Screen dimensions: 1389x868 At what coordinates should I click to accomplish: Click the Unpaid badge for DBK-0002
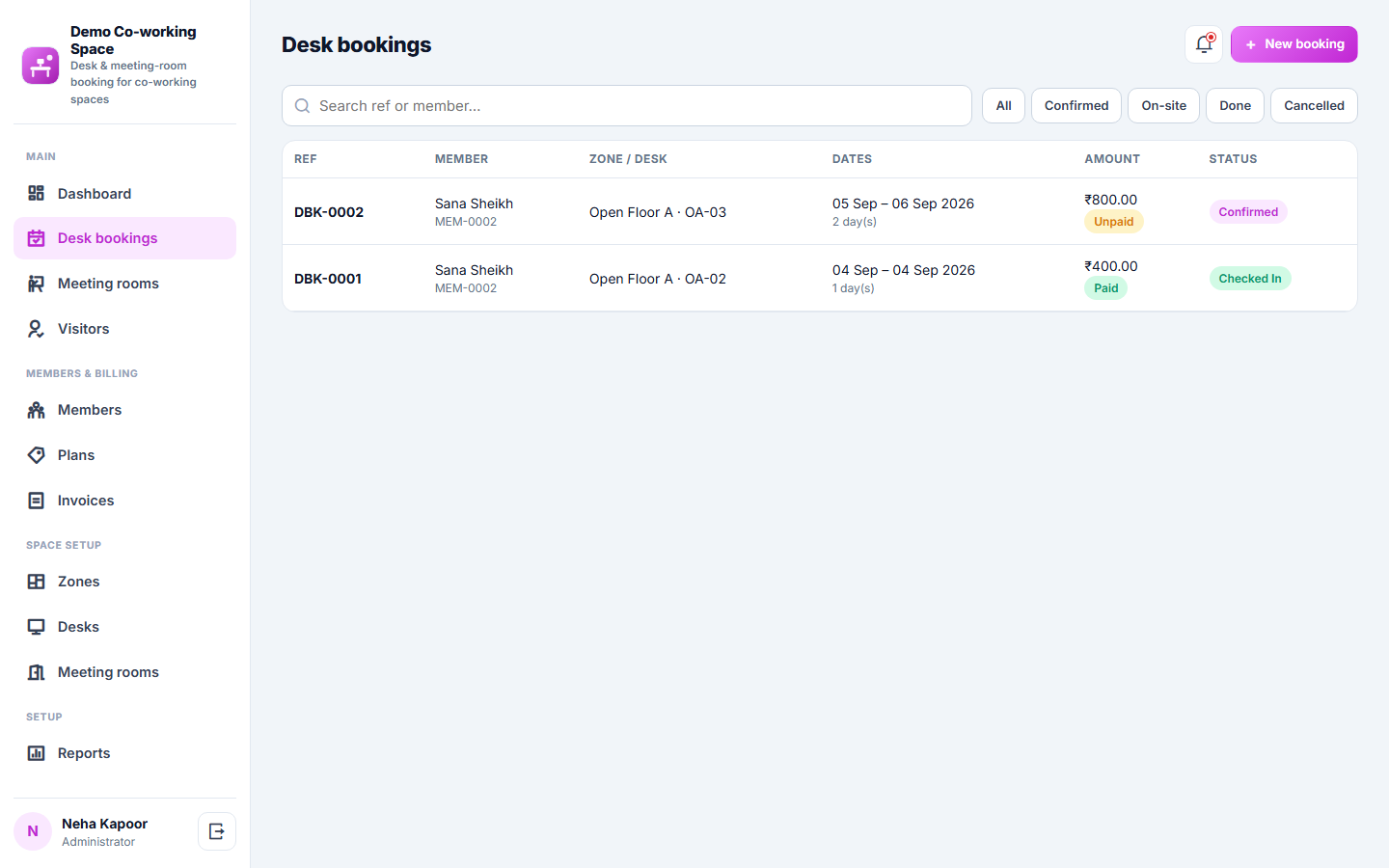(1114, 222)
